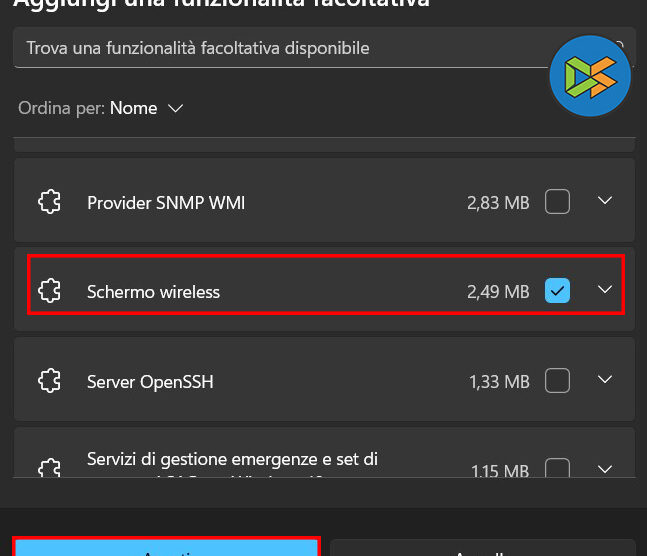Check the Servizi di gestione emergenze box
This screenshot has width=647, height=556.
pos(557,468)
